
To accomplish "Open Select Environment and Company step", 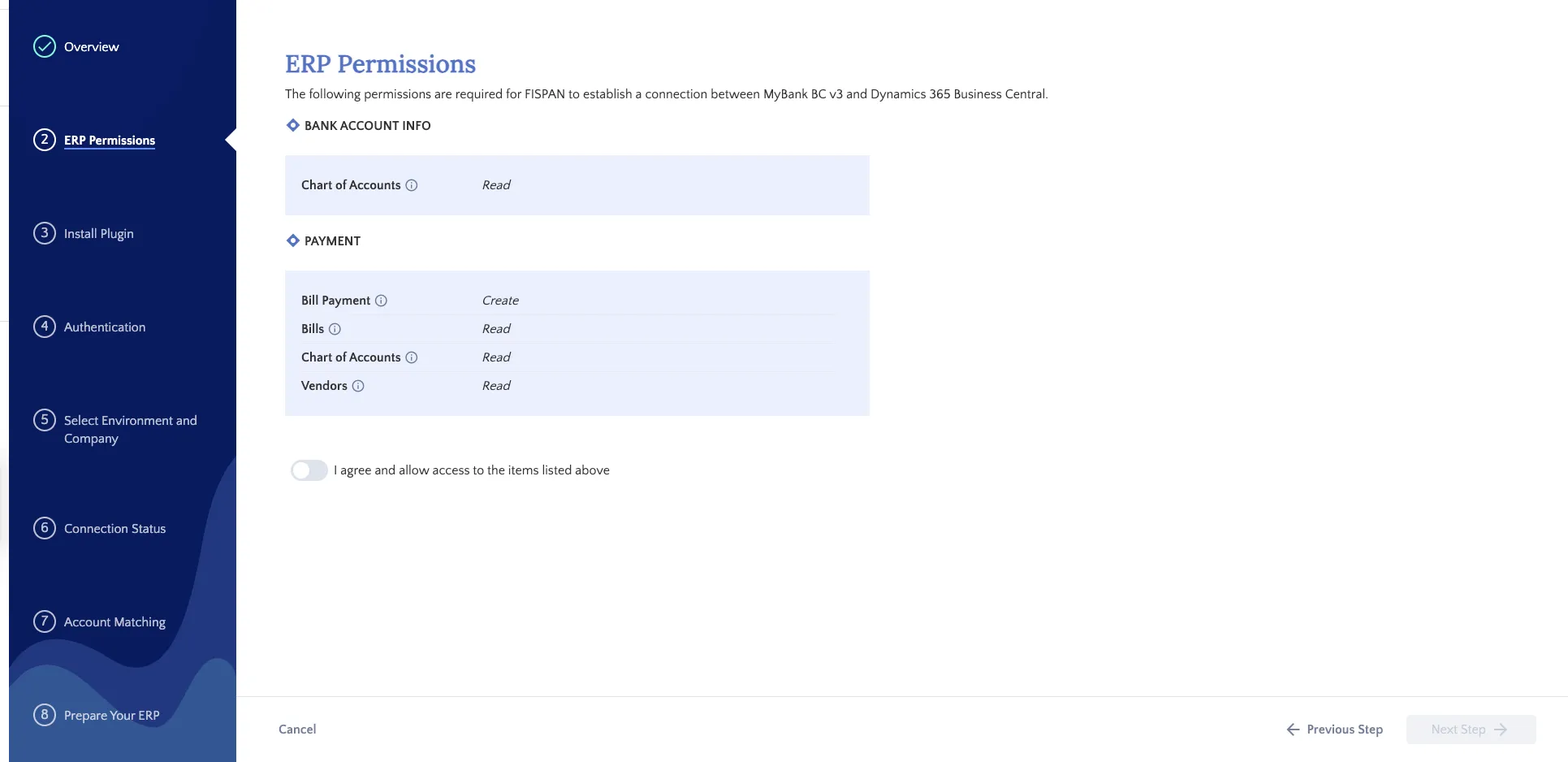I will (x=131, y=429).
